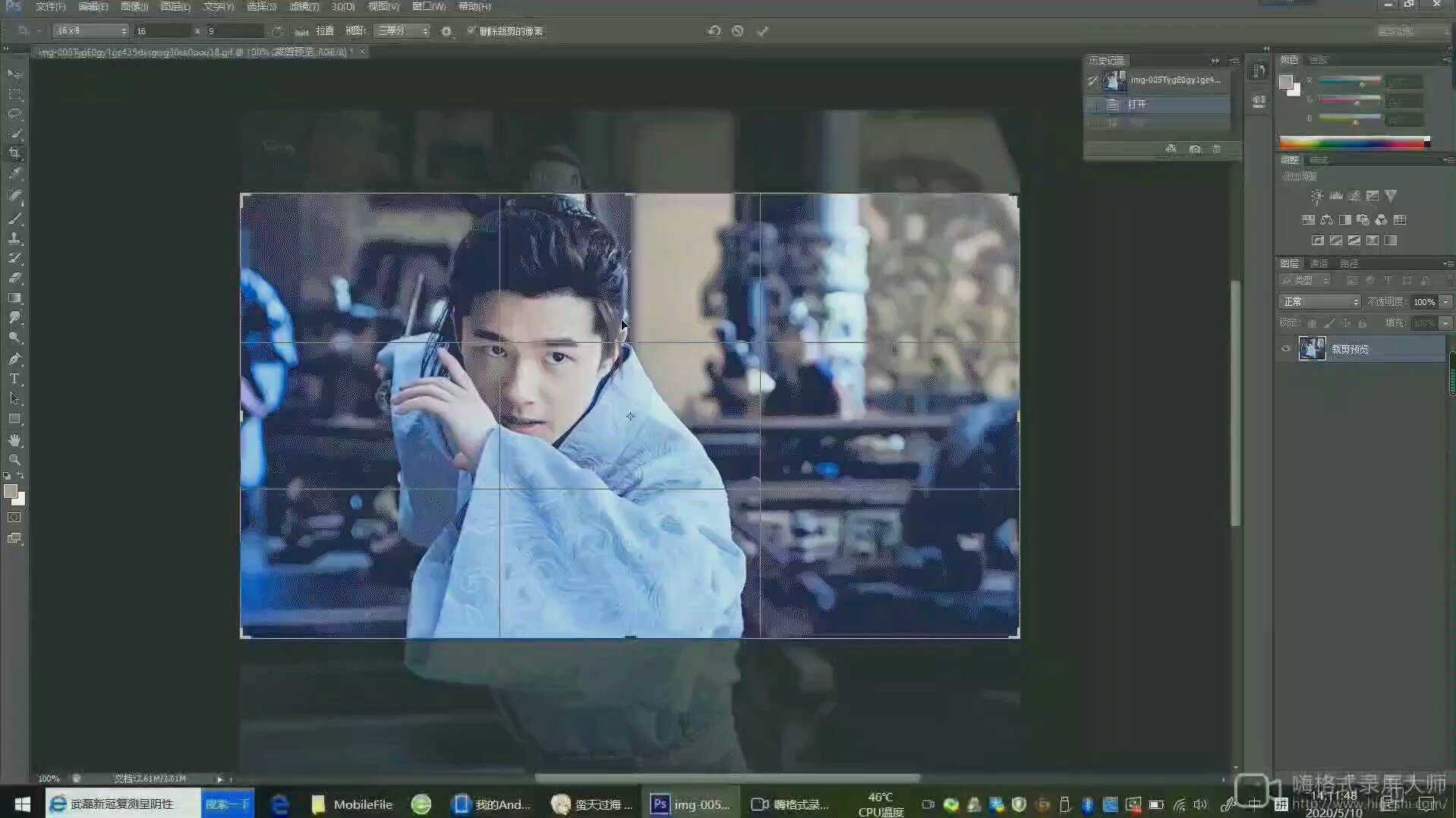Open the 16 x 9 aspect ratio dropdown
Image resolution: width=1456 pixels, height=818 pixels.
(x=90, y=31)
